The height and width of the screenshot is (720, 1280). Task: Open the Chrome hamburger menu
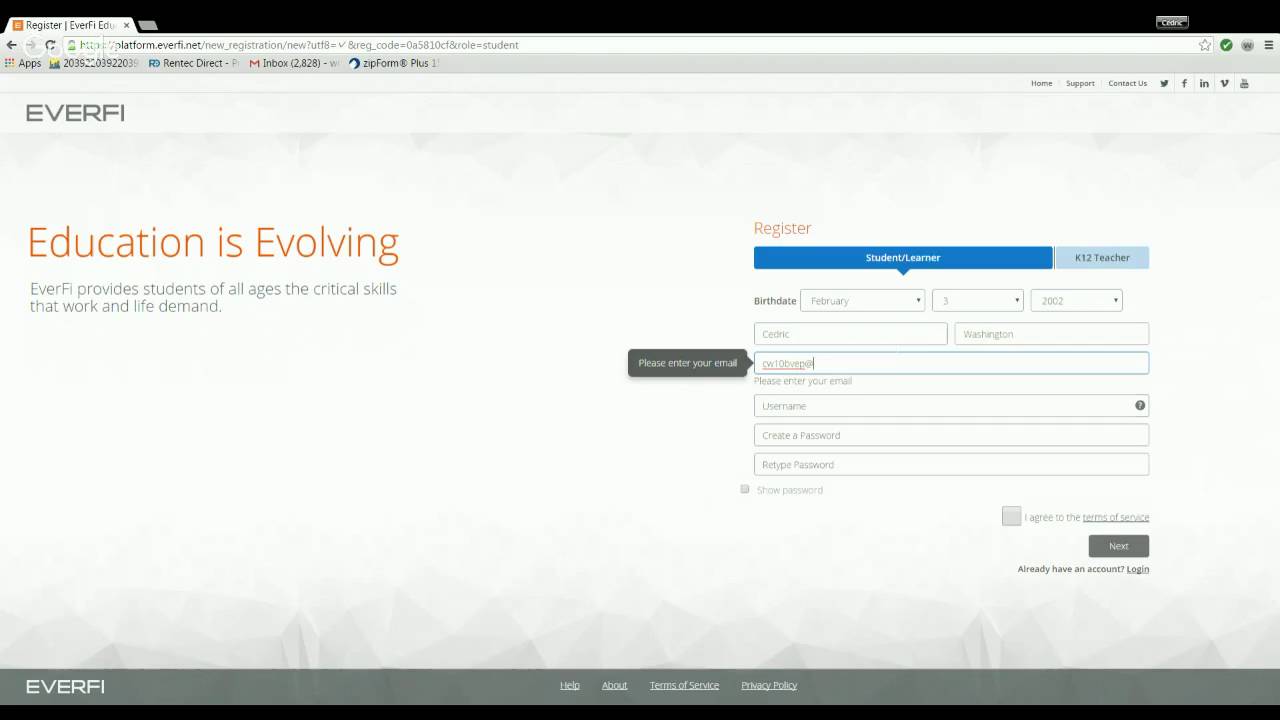tap(1268, 45)
